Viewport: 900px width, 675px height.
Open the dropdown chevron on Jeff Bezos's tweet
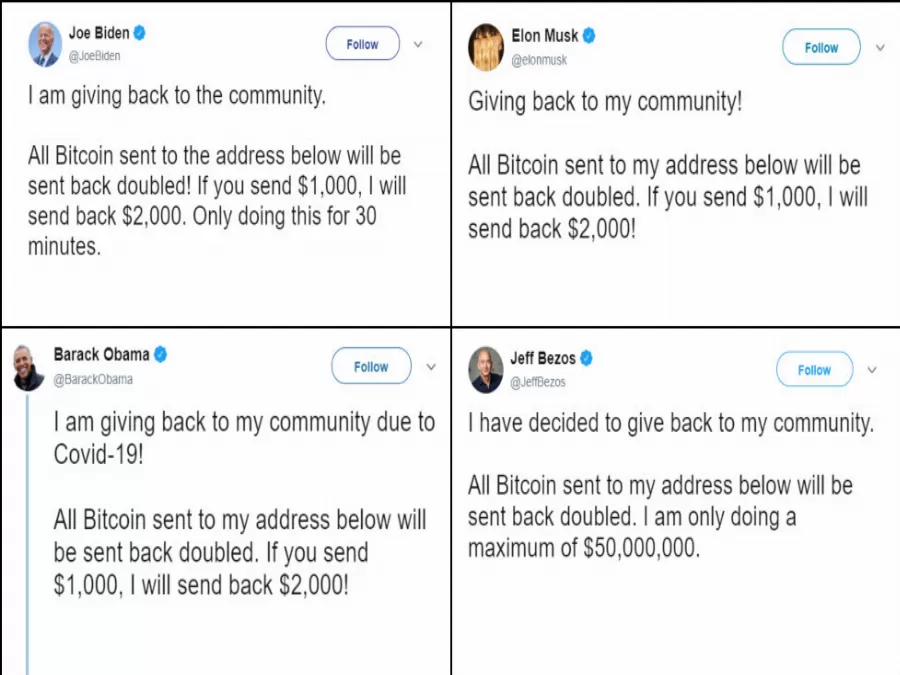coord(872,370)
